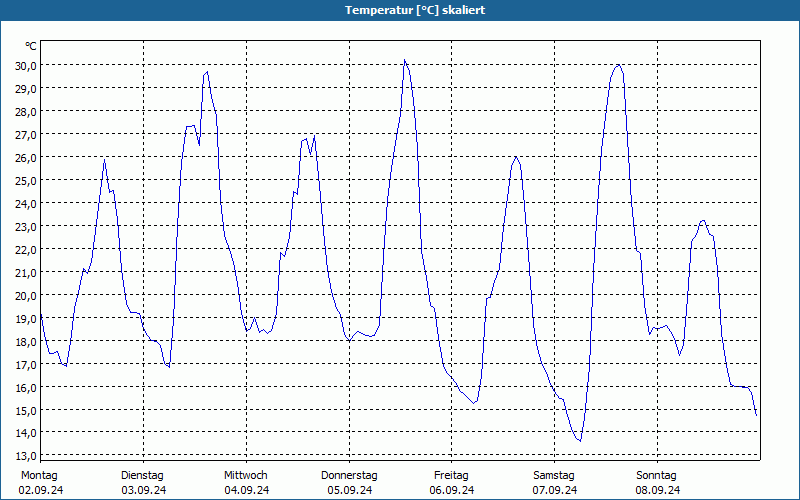Select the 25,0 y-axis value
Image resolution: width=800 pixels, height=500 pixels.
(26, 180)
